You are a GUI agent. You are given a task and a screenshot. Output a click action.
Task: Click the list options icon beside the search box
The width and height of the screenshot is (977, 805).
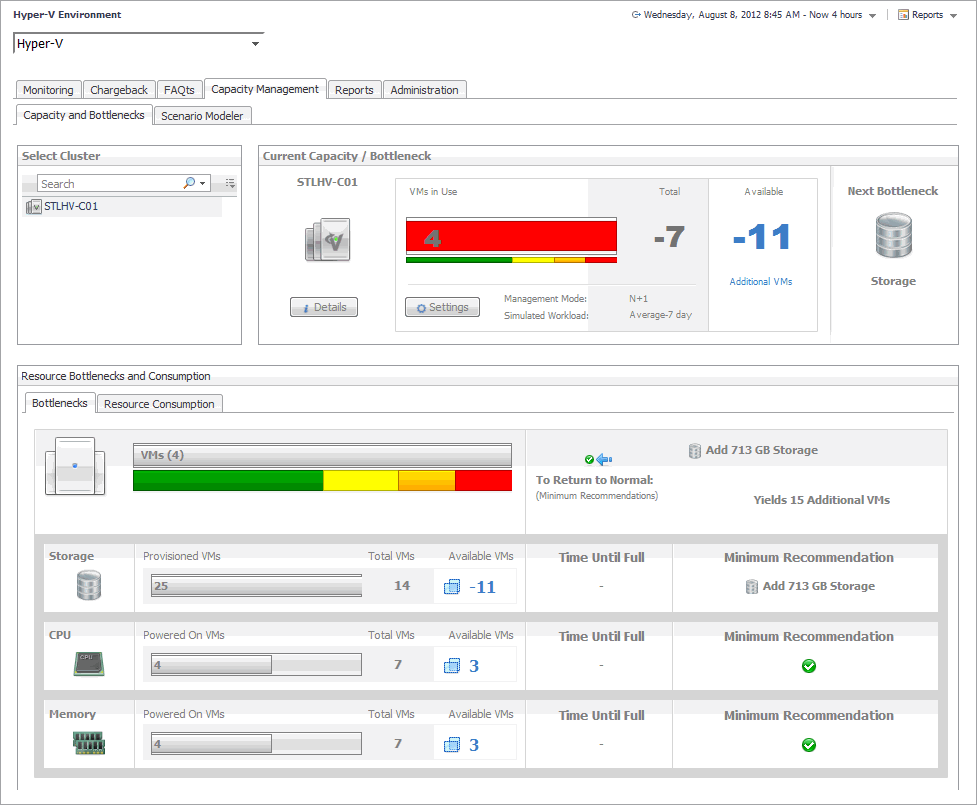pyautogui.click(x=230, y=184)
